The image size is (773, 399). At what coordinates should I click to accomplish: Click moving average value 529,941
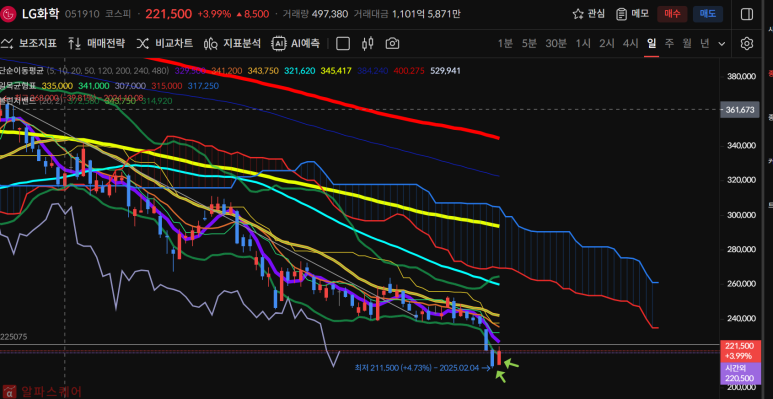(445, 71)
